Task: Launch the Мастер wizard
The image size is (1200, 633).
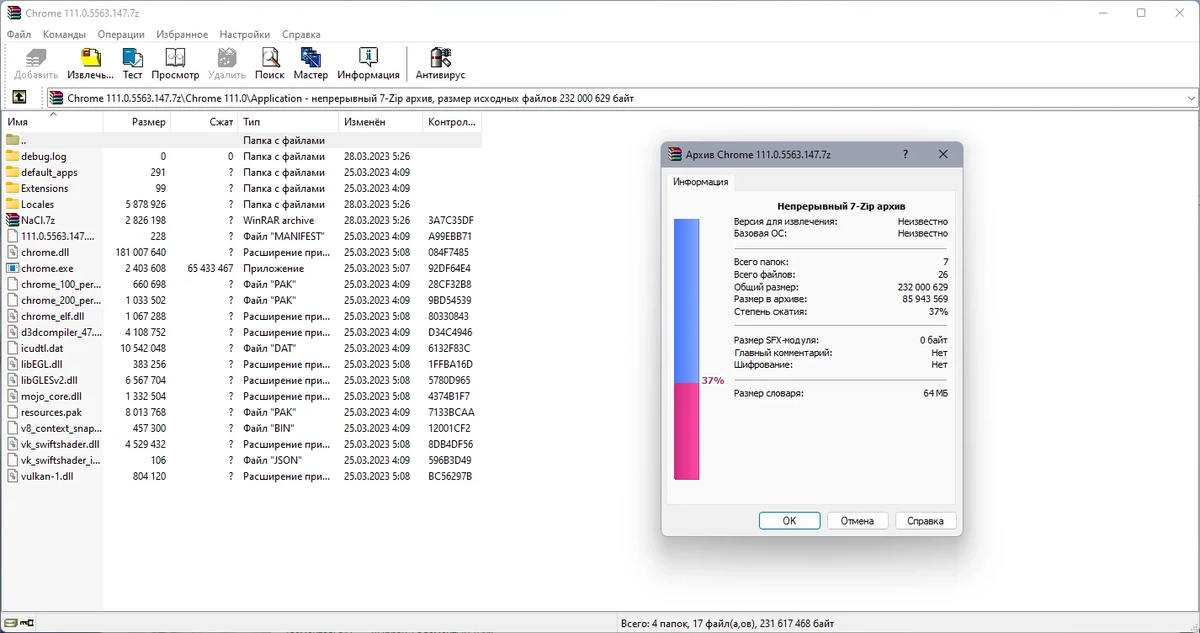Action: coord(310,64)
